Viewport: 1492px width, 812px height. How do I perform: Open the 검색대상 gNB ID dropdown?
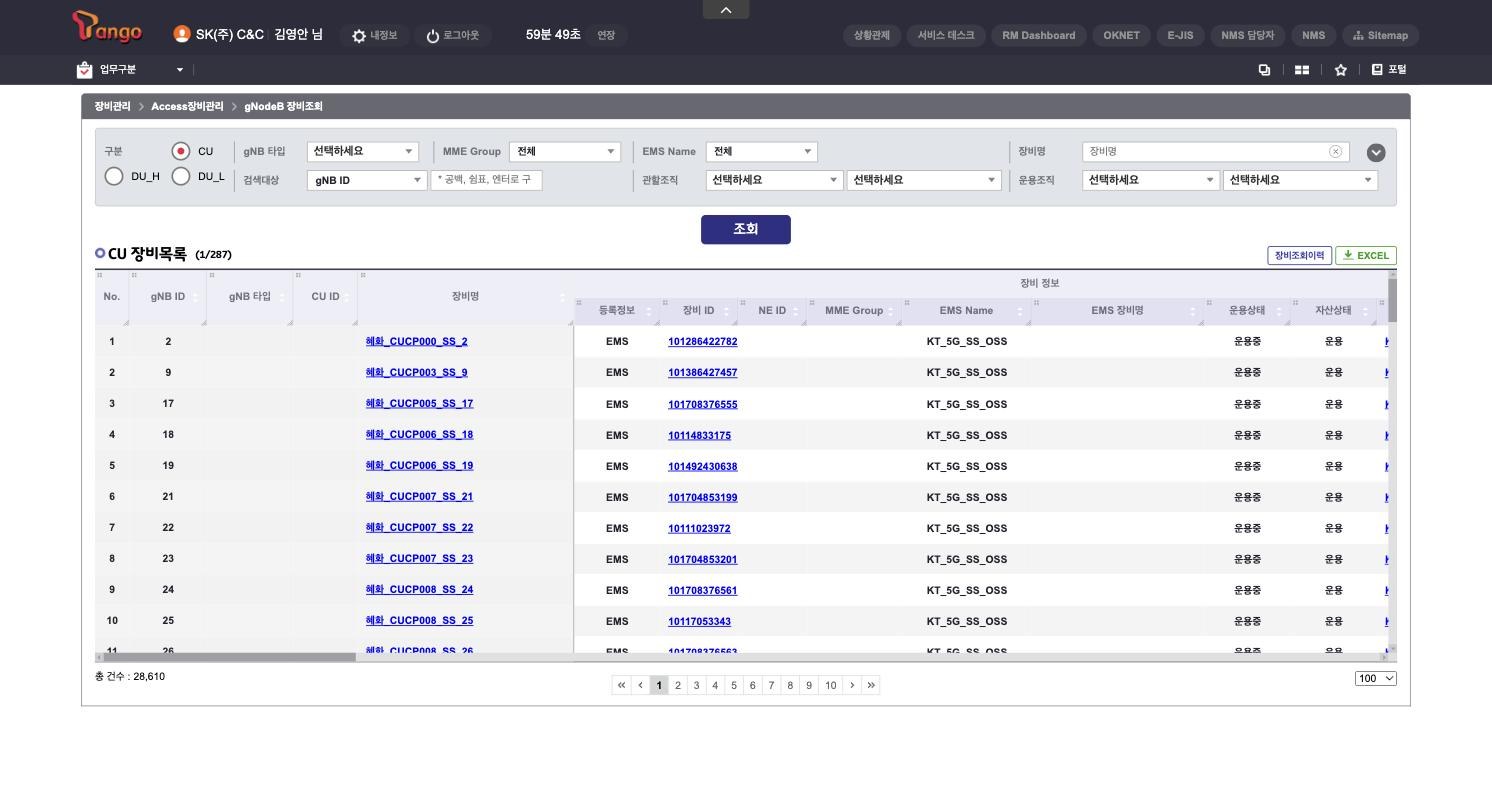click(367, 180)
